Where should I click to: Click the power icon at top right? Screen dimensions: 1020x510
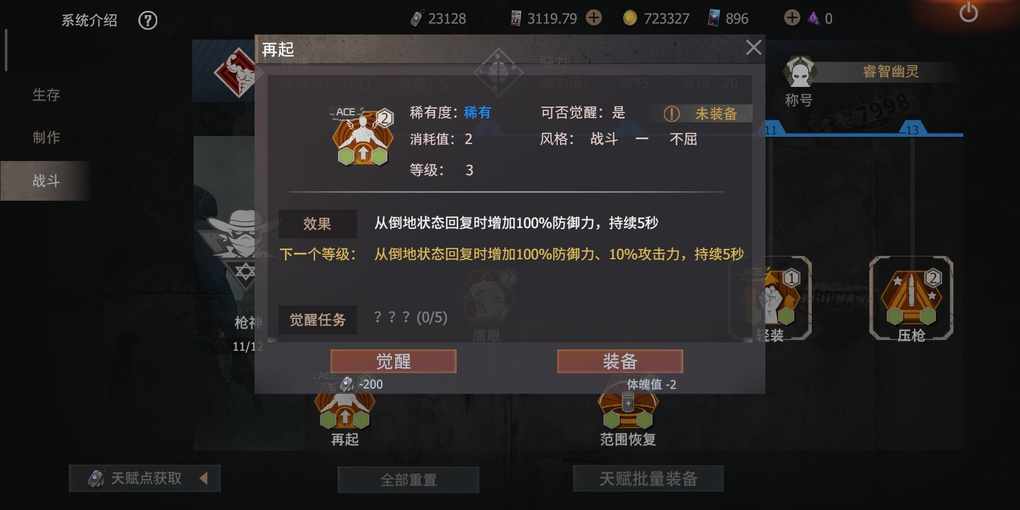(x=969, y=12)
